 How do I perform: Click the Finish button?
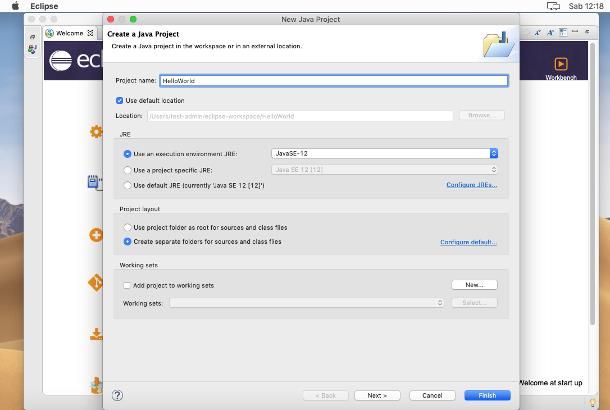(x=487, y=396)
